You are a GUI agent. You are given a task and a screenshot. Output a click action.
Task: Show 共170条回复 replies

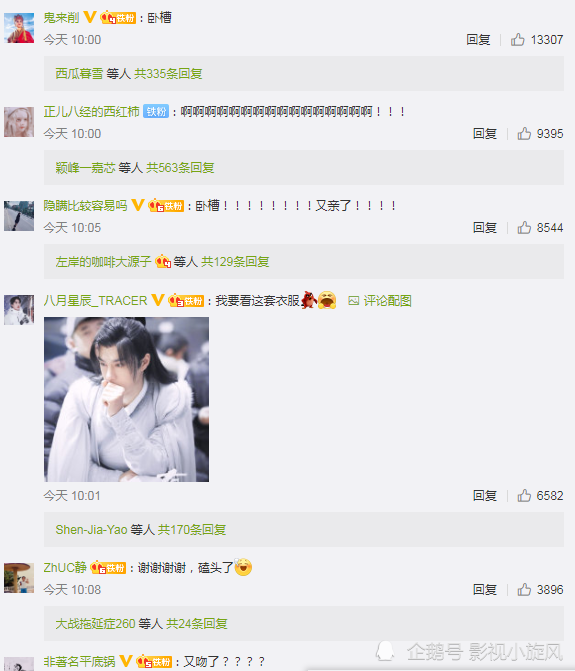coord(192,530)
